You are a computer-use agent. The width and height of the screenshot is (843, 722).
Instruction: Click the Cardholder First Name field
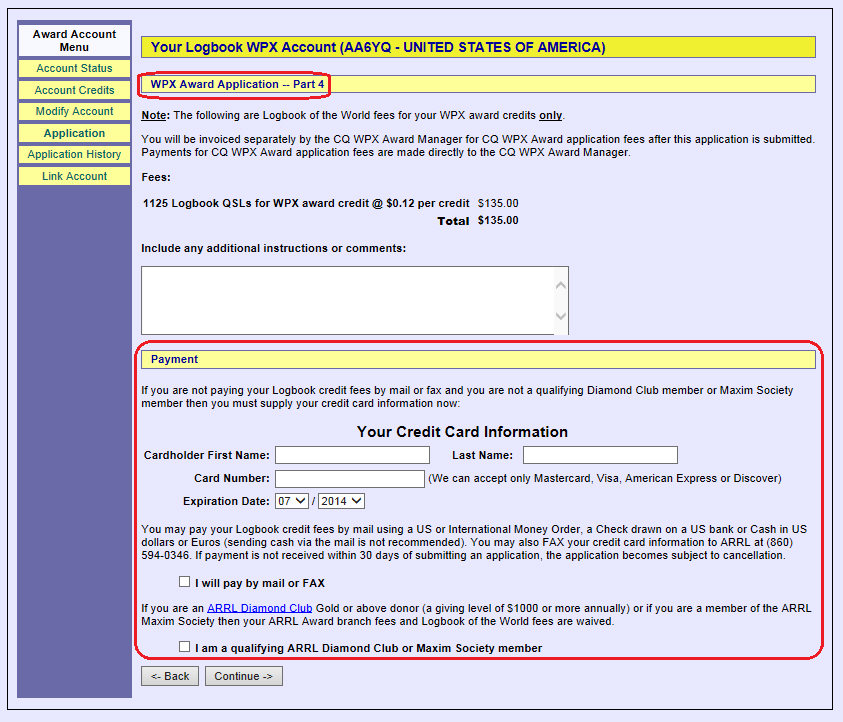click(352, 455)
